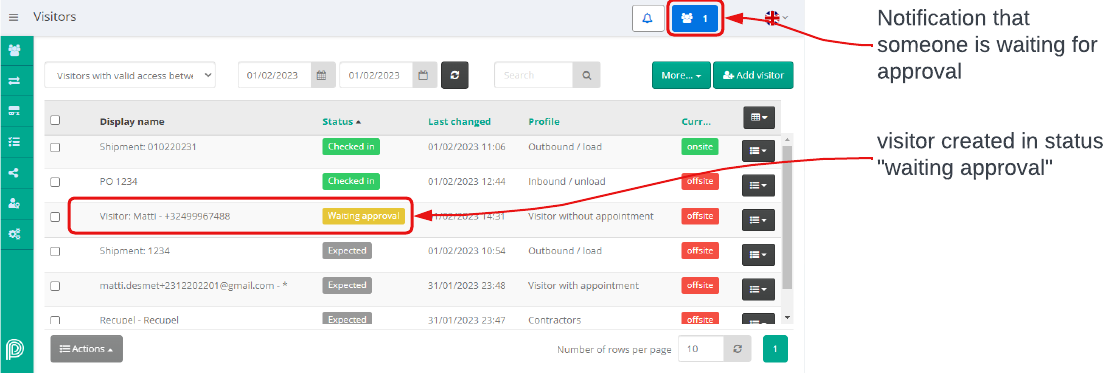Open the Visitors section in the sidebar

[14, 50]
